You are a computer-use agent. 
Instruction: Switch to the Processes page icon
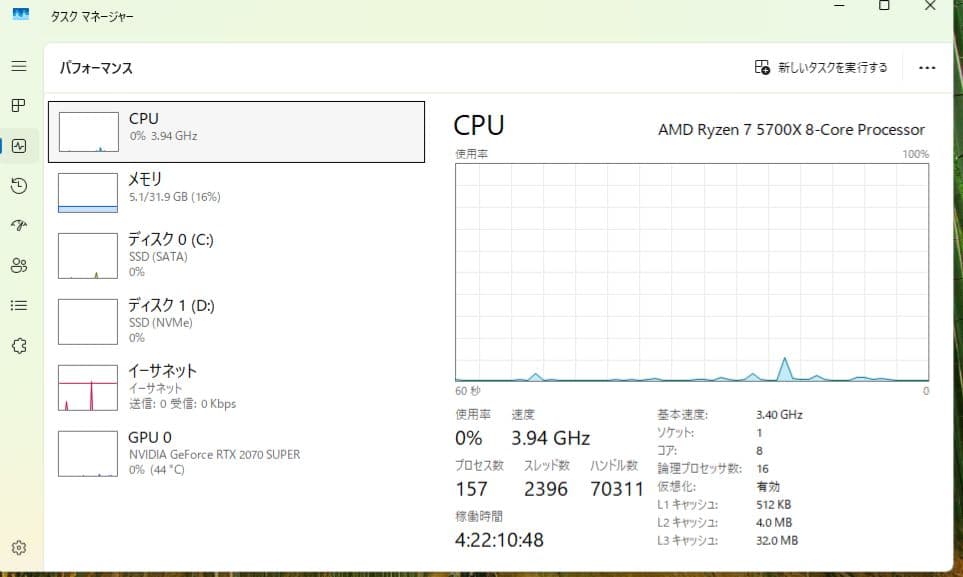18,106
